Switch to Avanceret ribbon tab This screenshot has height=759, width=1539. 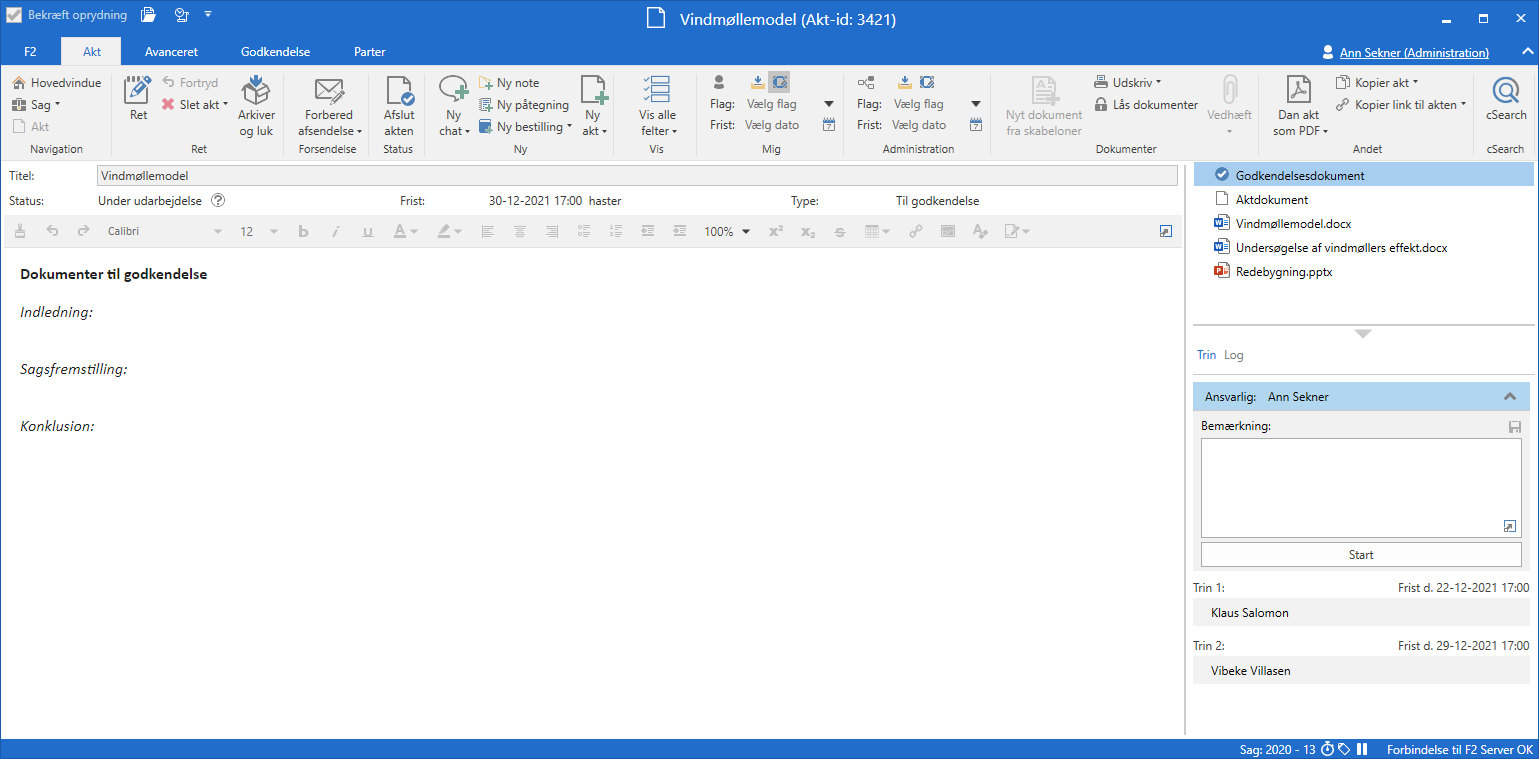click(171, 52)
